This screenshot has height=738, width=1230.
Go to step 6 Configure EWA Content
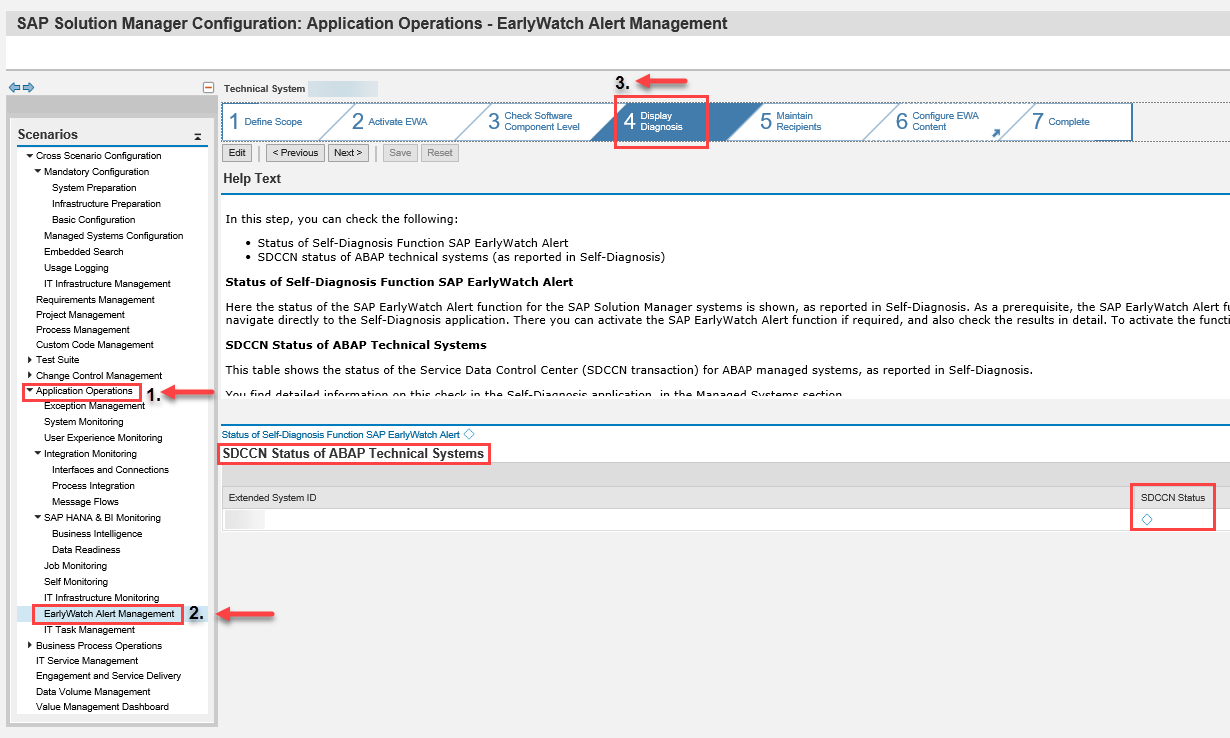click(937, 122)
